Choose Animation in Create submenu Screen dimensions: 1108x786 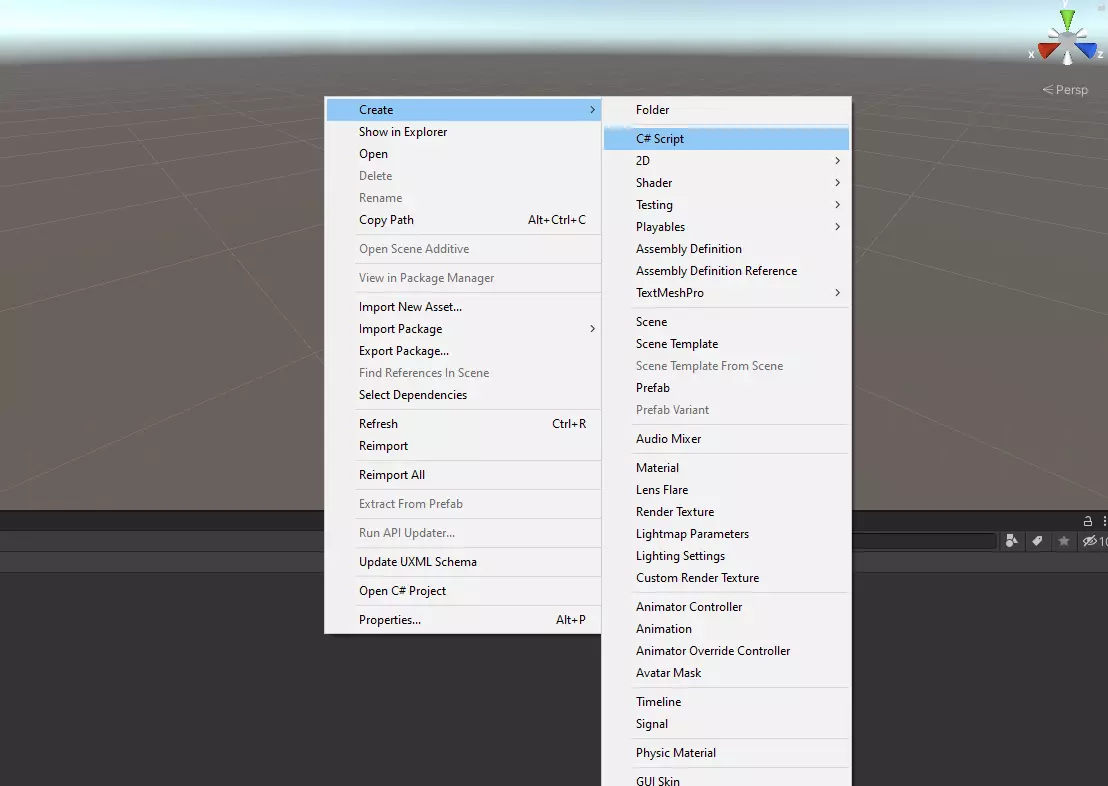coord(726,628)
